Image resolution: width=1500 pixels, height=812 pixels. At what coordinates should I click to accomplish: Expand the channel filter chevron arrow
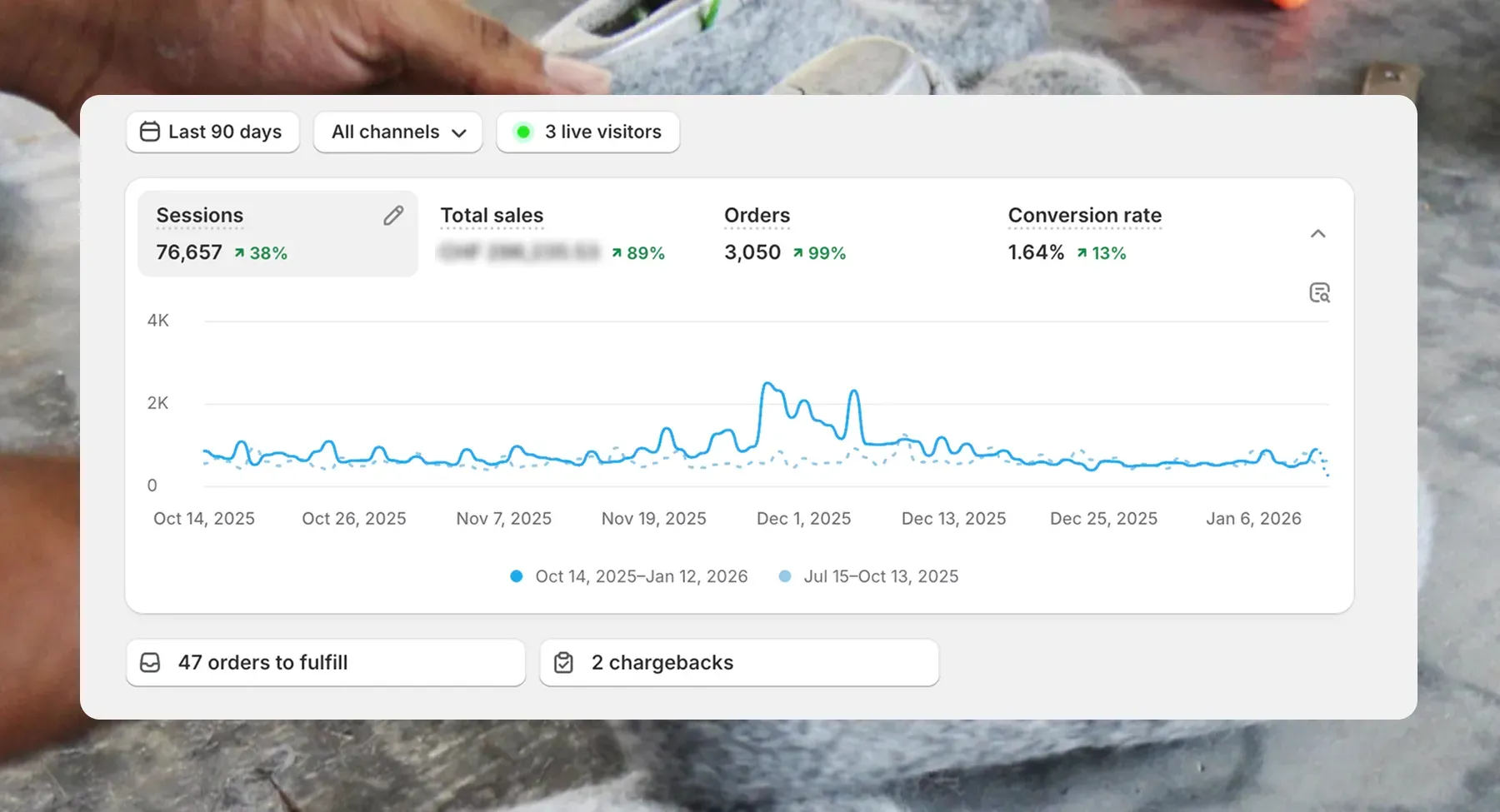[459, 132]
